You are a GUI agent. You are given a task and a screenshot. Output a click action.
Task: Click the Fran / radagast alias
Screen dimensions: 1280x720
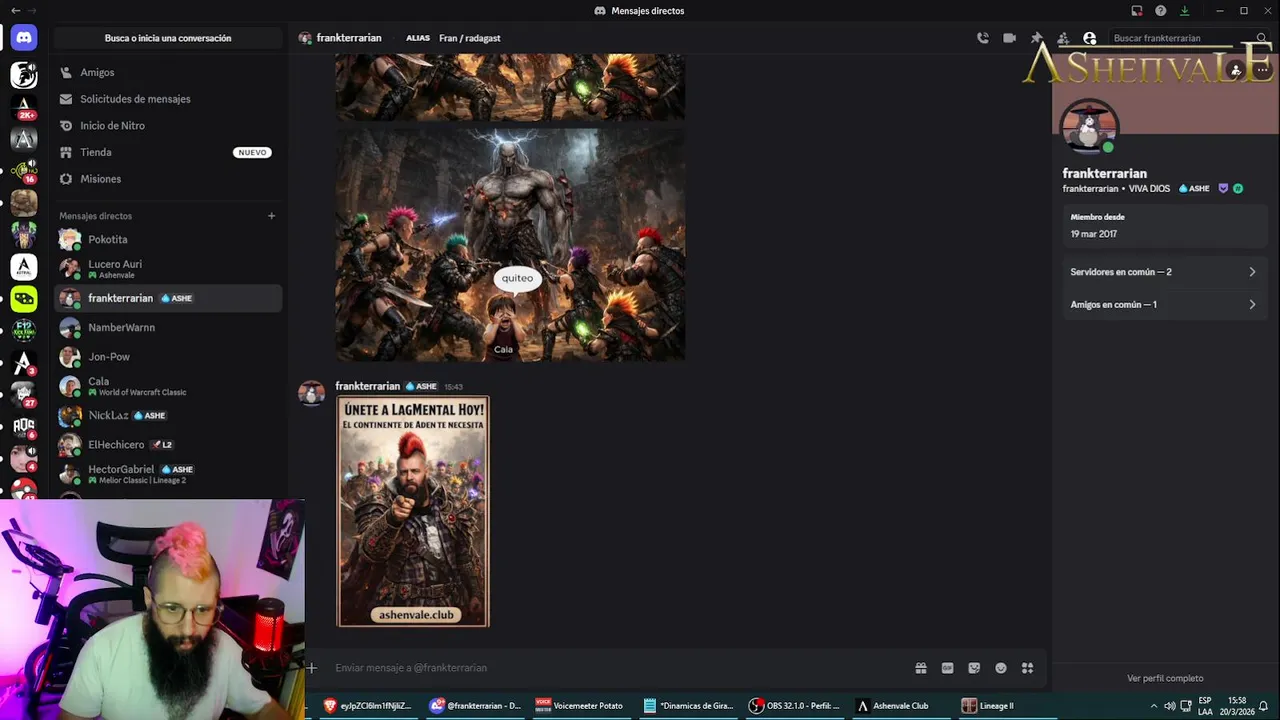[469, 38]
